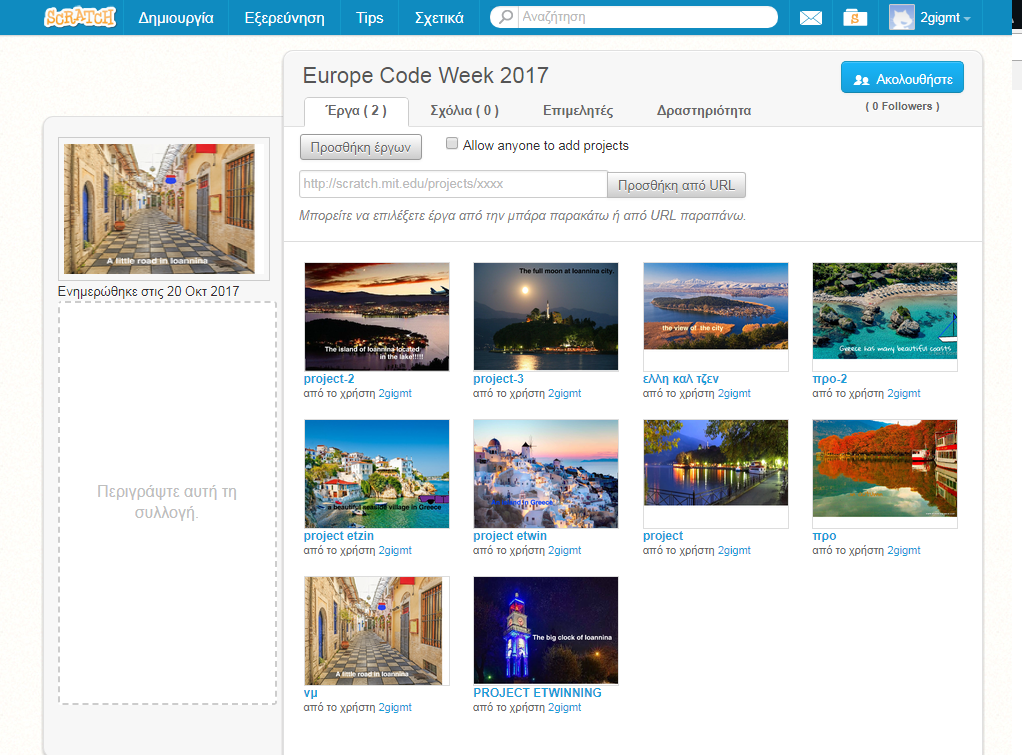Open the PROJECT ETWINNING clock thumbnail

pos(546,630)
